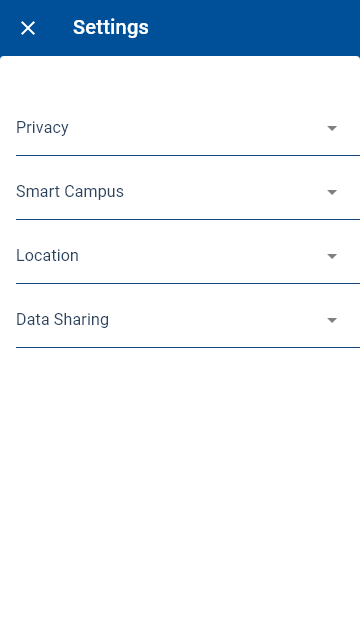
Task: Click the middle of the Location row
Action: 188,256
